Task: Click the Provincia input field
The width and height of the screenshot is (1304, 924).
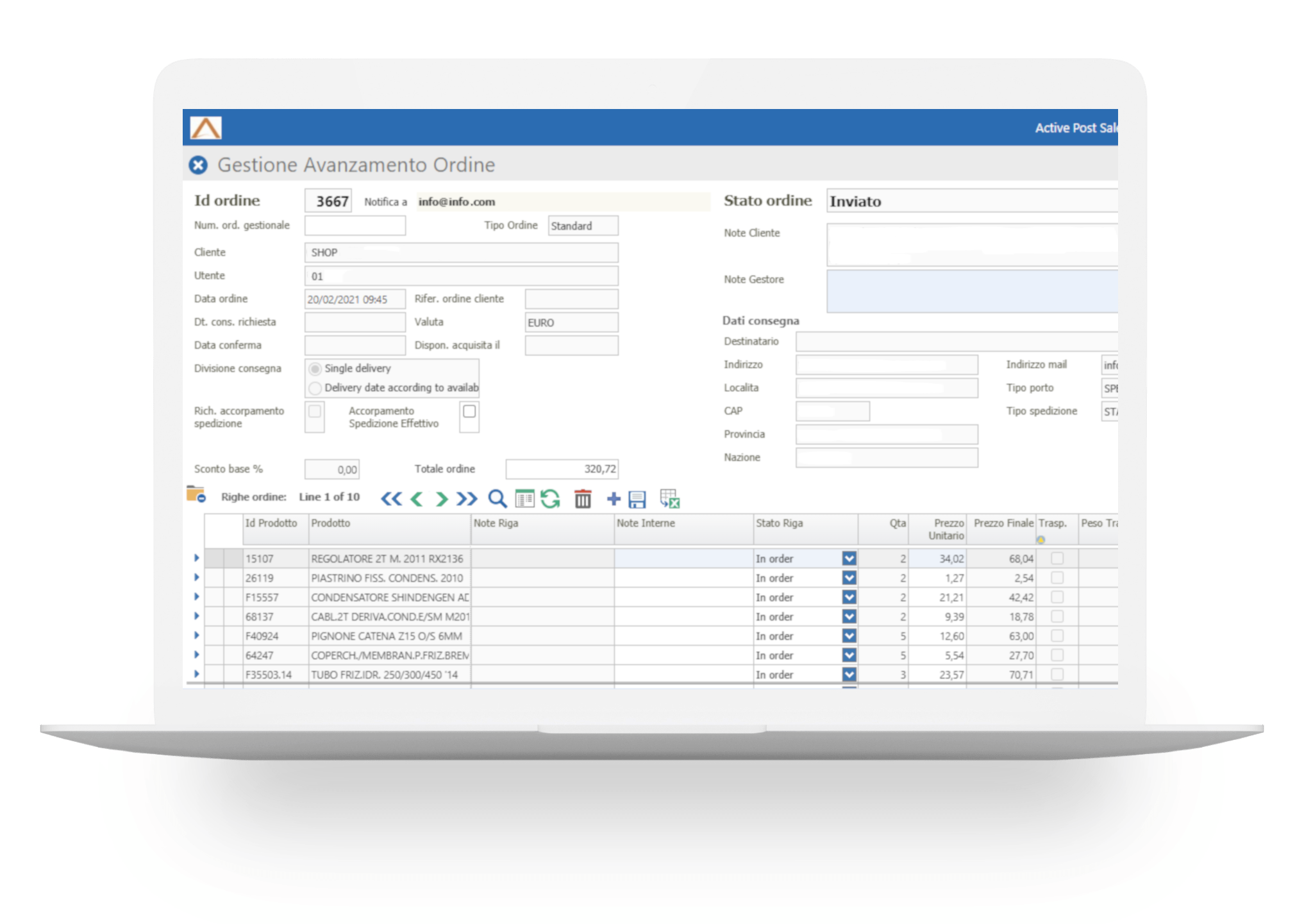Action: coord(887,435)
